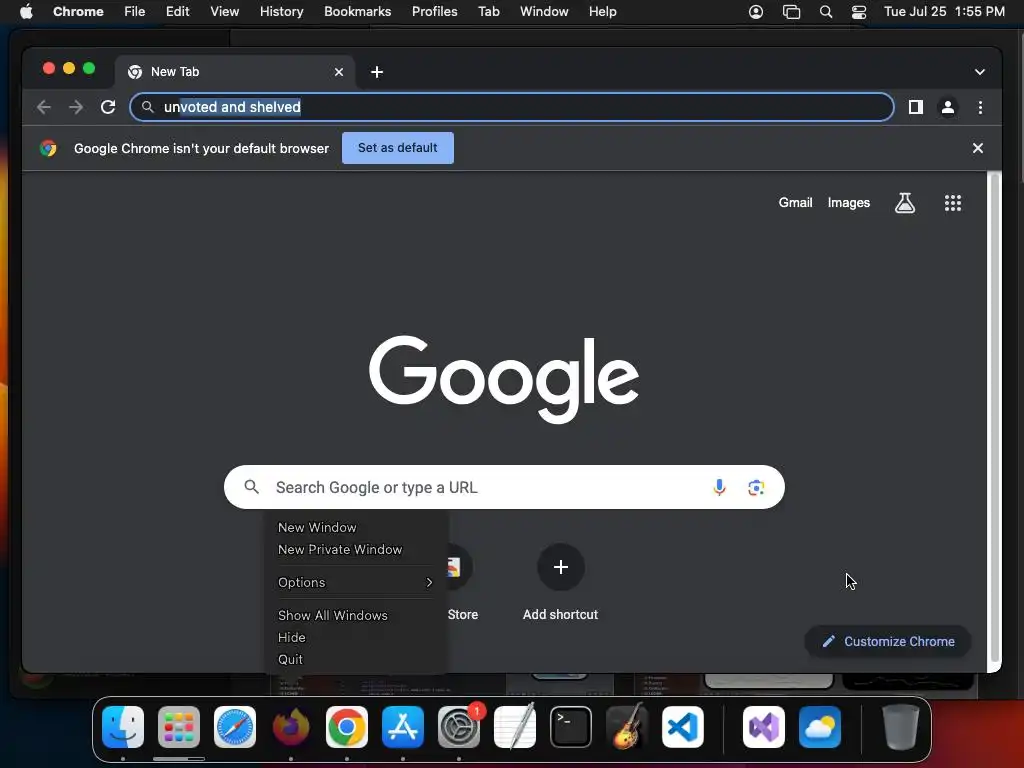Focus the Search Google or type a URL box
This screenshot has height=768, width=1024.
504,487
